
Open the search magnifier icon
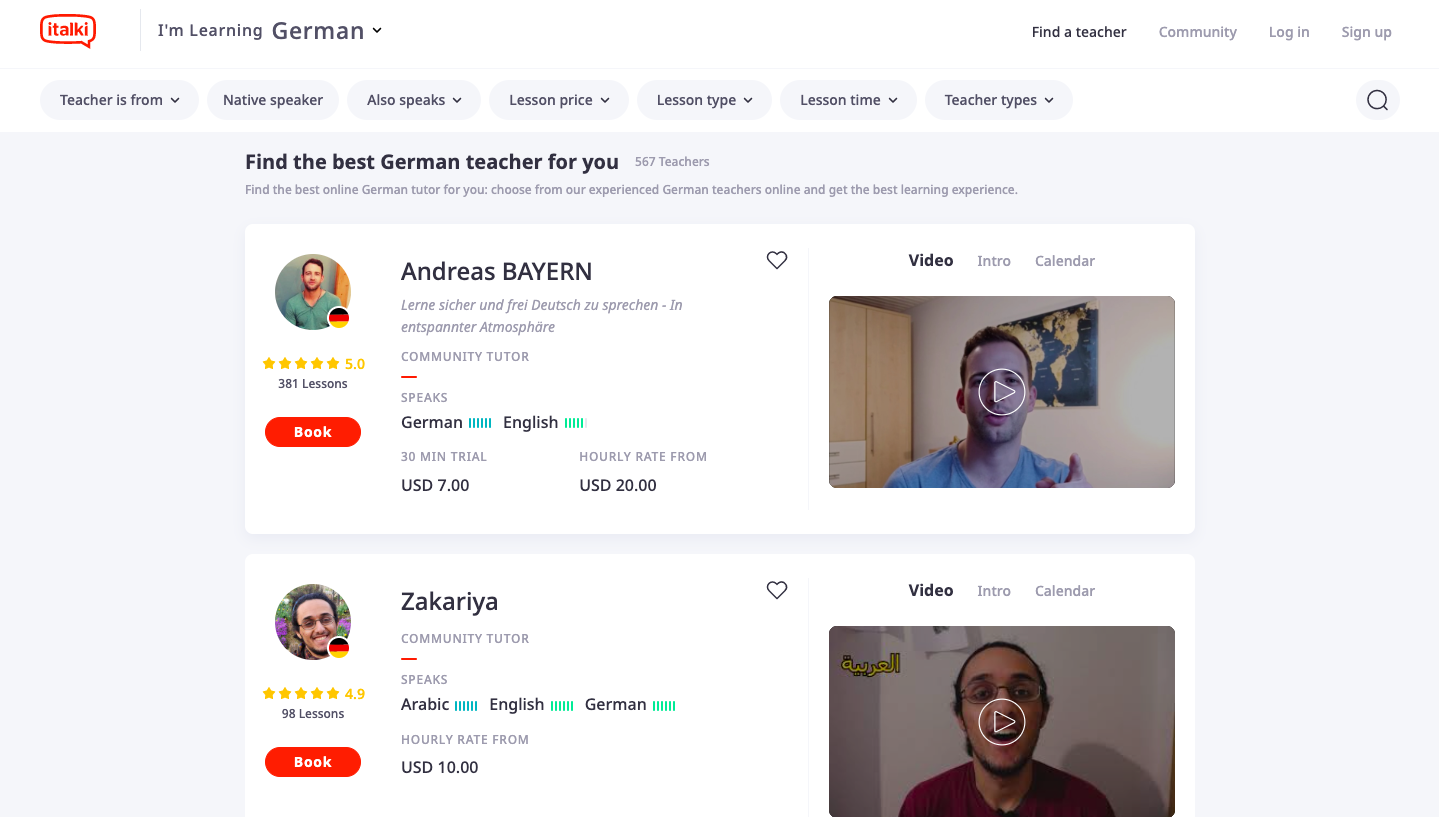click(x=1377, y=100)
